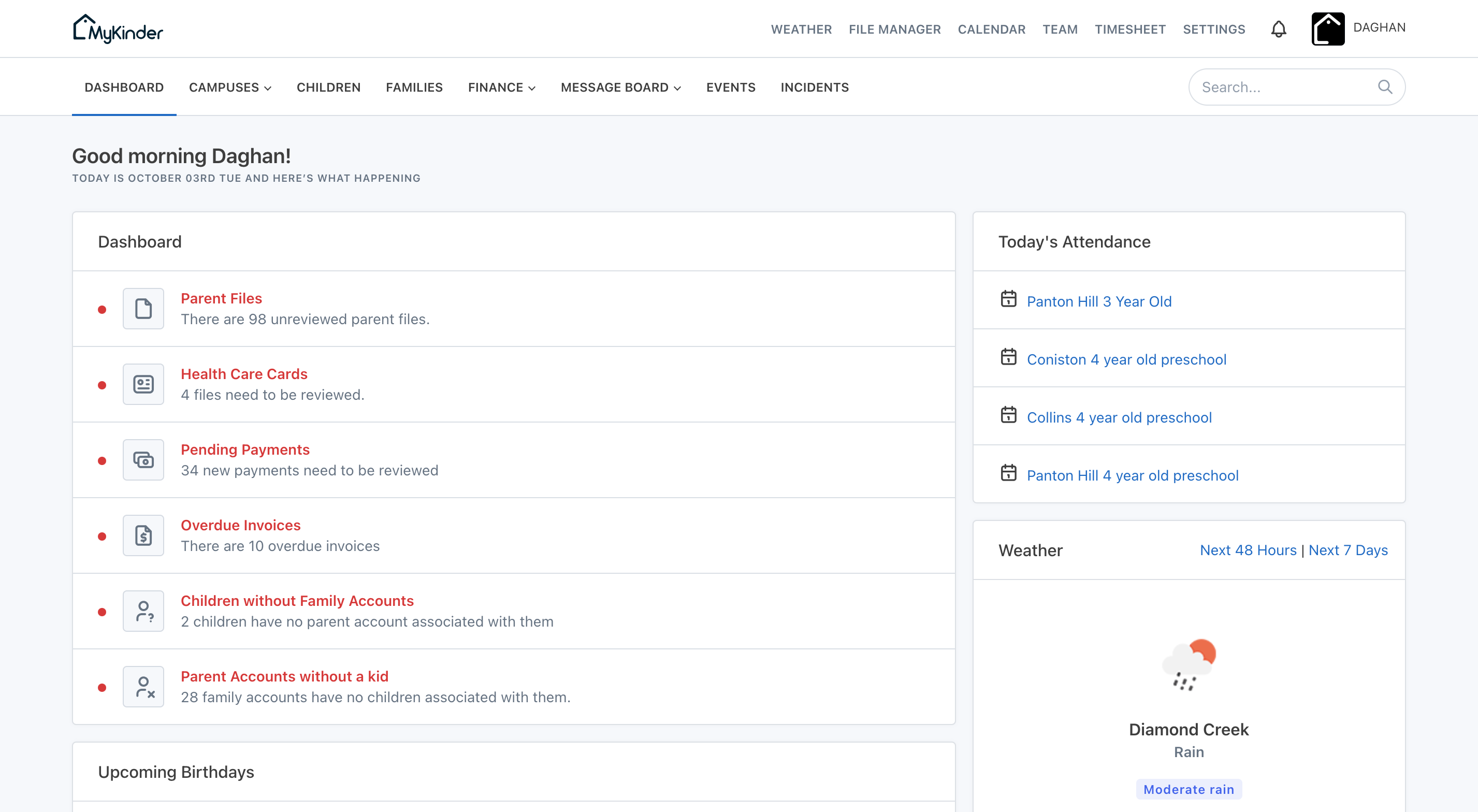Image resolution: width=1478 pixels, height=812 pixels.
Task: Click the Pending Payments money icon
Action: [143, 460]
